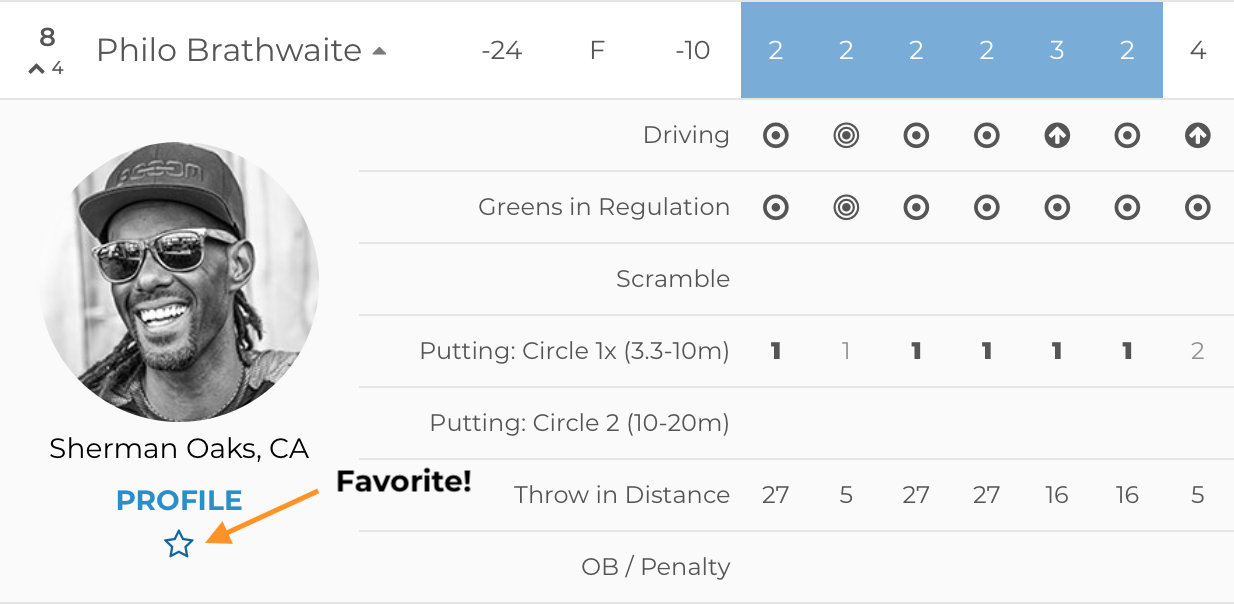Select the highlighted hole score of 3
Viewport: 1234px width, 604px height.
click(x=1057, y=50)
